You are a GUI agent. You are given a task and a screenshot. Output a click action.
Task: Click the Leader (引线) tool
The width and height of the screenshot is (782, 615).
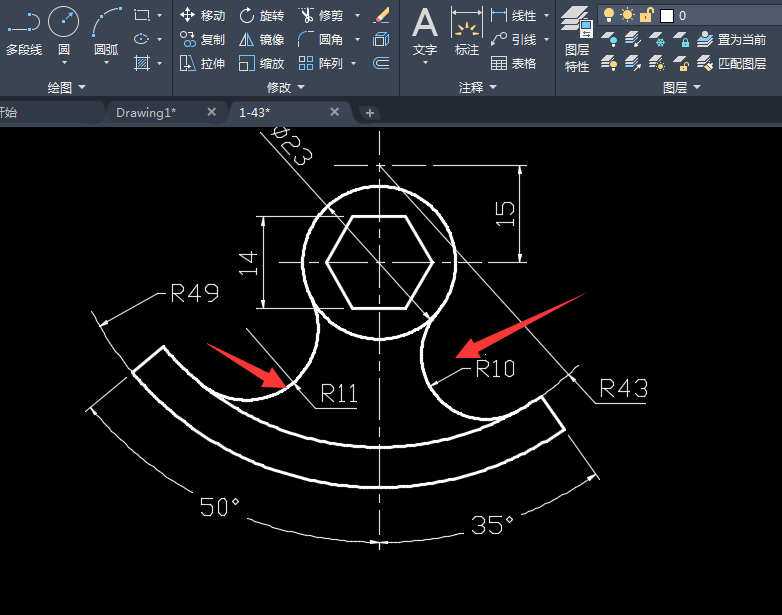[x=514, y=39]
